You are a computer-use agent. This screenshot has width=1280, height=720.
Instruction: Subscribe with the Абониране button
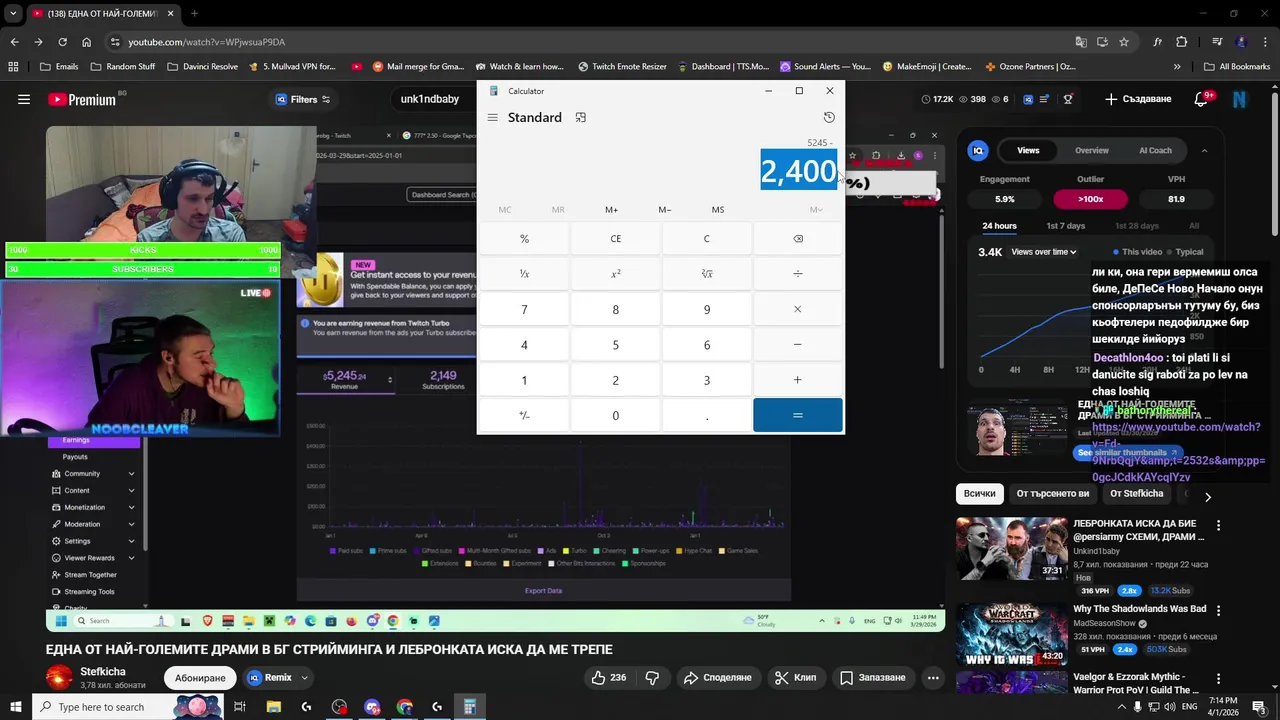[200, 677]
